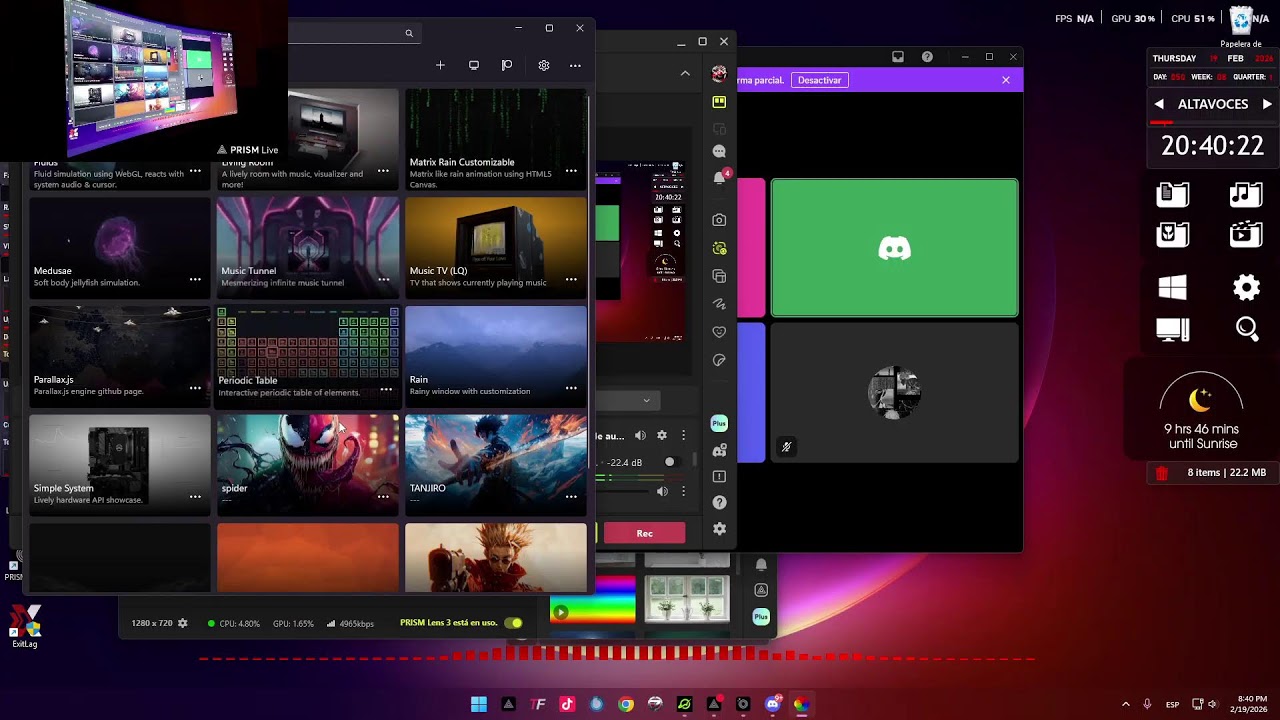Screen dimensions: 1280x720
Task: Flip the switch next to -22.4 dB
Action: coord(673,462)
